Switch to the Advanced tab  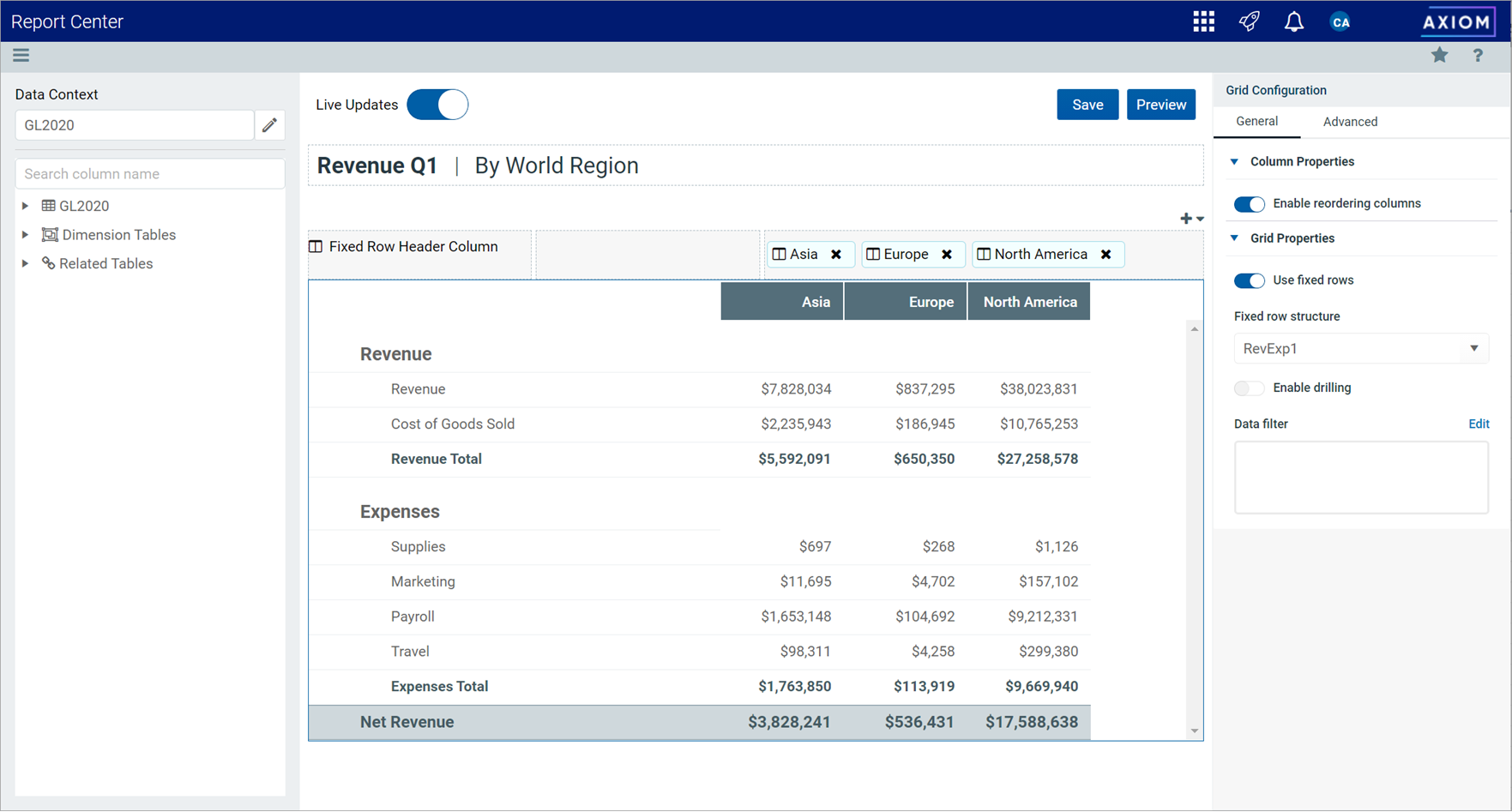tap(1350, 122)
